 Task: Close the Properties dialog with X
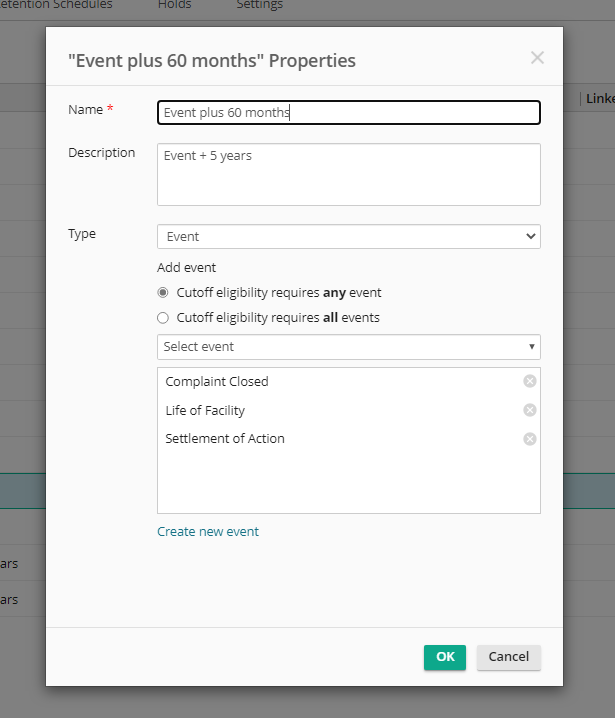pyautogui.click(x=537, y=58)
